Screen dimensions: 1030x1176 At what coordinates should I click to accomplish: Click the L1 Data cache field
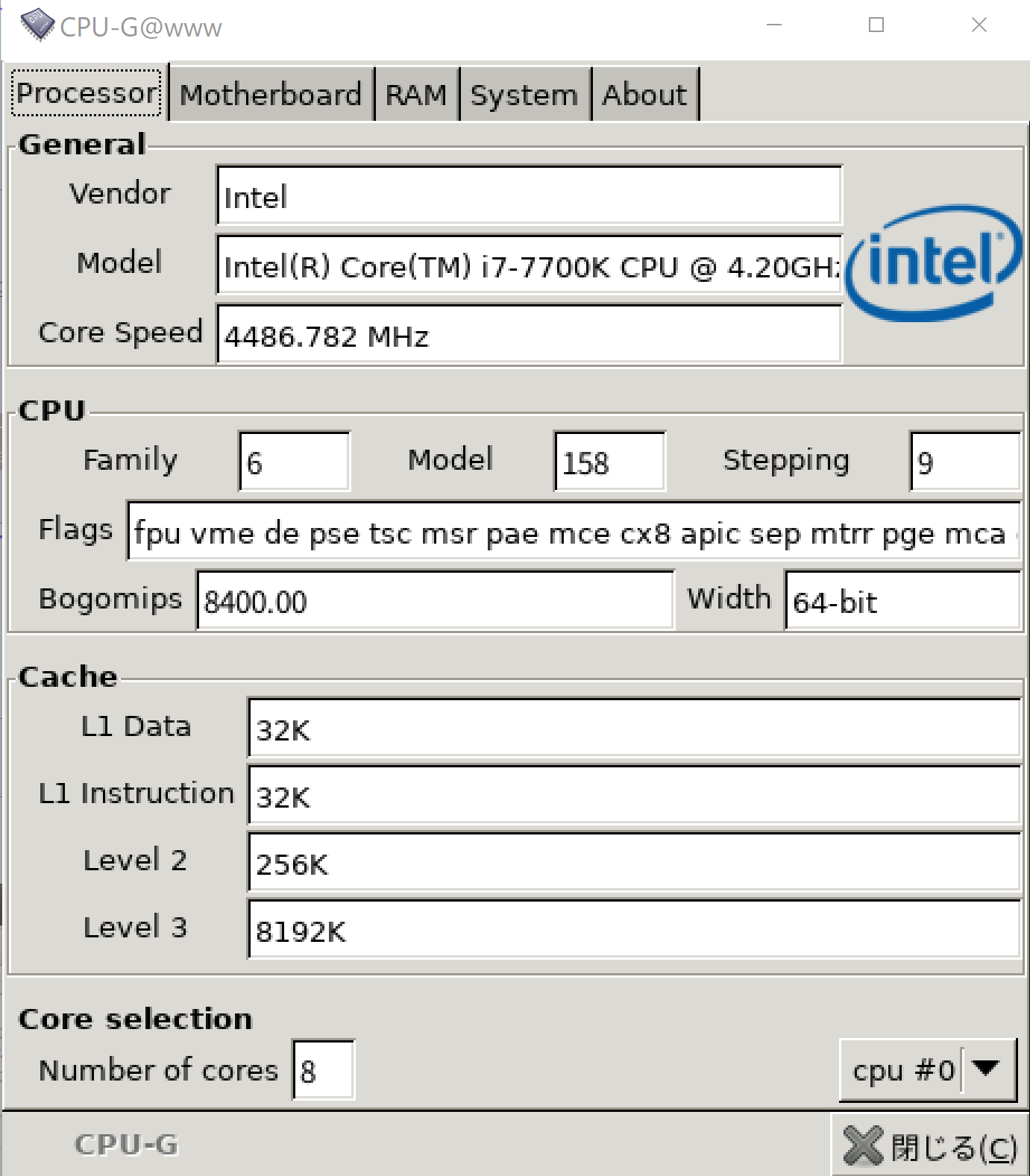coord(634,727)
